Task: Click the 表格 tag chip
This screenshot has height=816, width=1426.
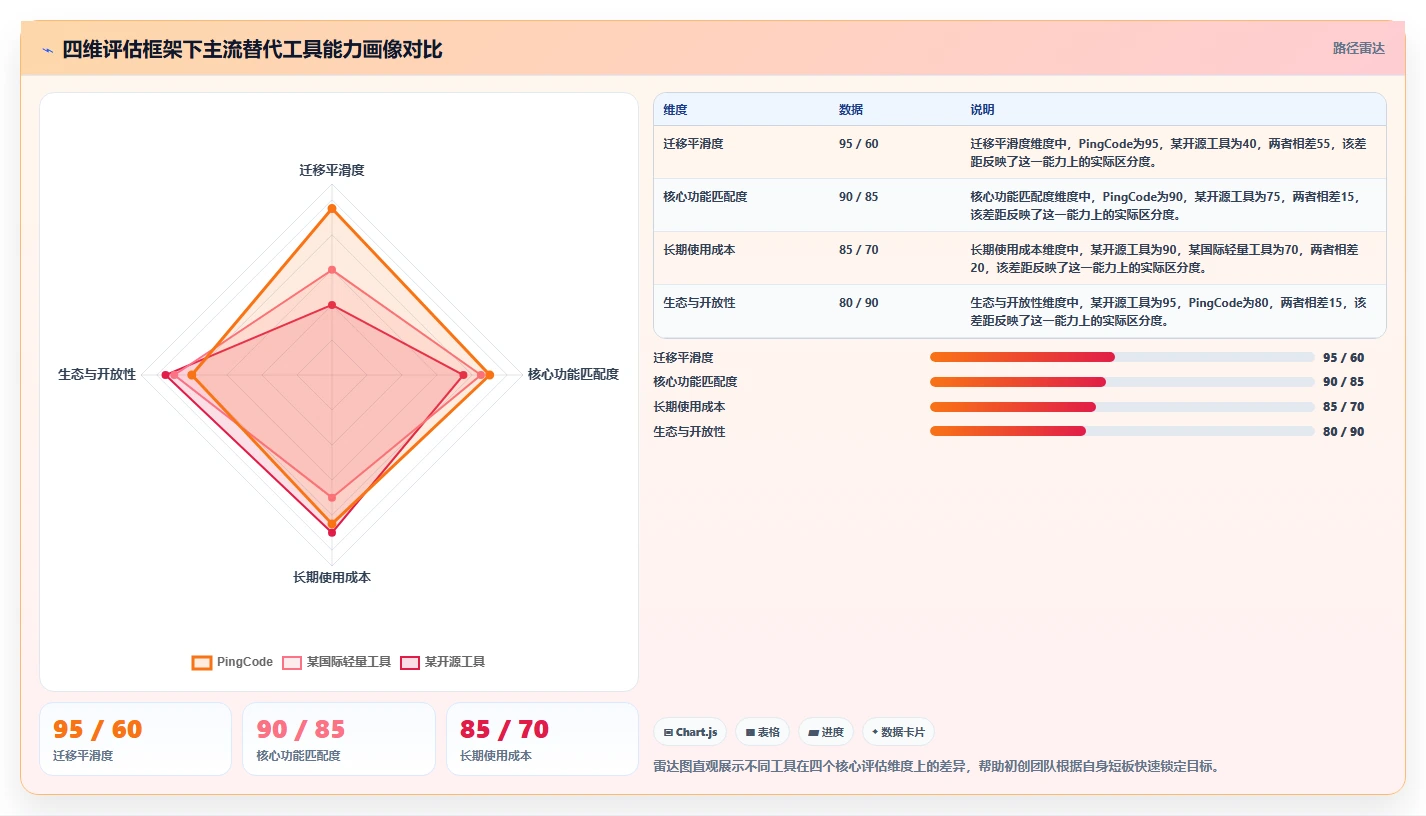Action: [762, 732]
